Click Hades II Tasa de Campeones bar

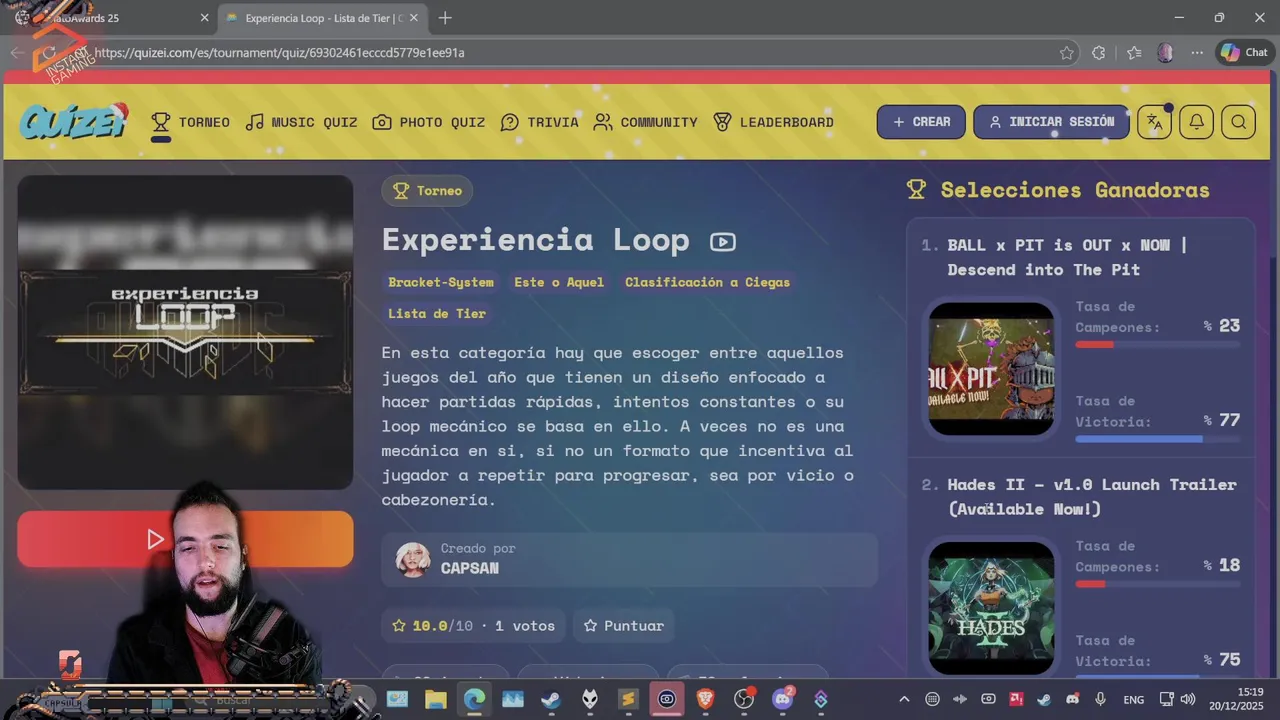[x=1158, y=584]
